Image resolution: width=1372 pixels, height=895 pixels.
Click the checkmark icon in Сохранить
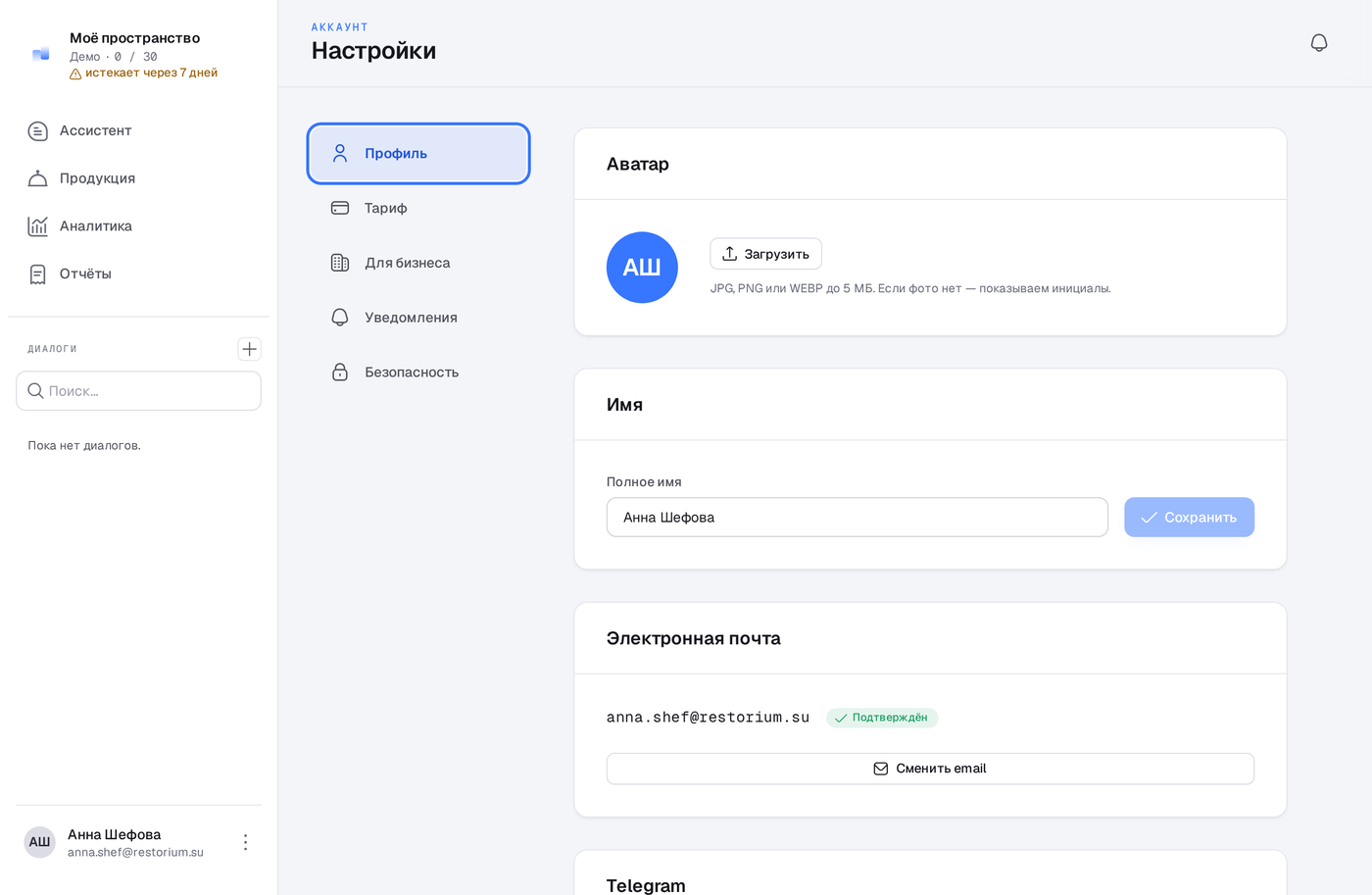click(1150, 518)
